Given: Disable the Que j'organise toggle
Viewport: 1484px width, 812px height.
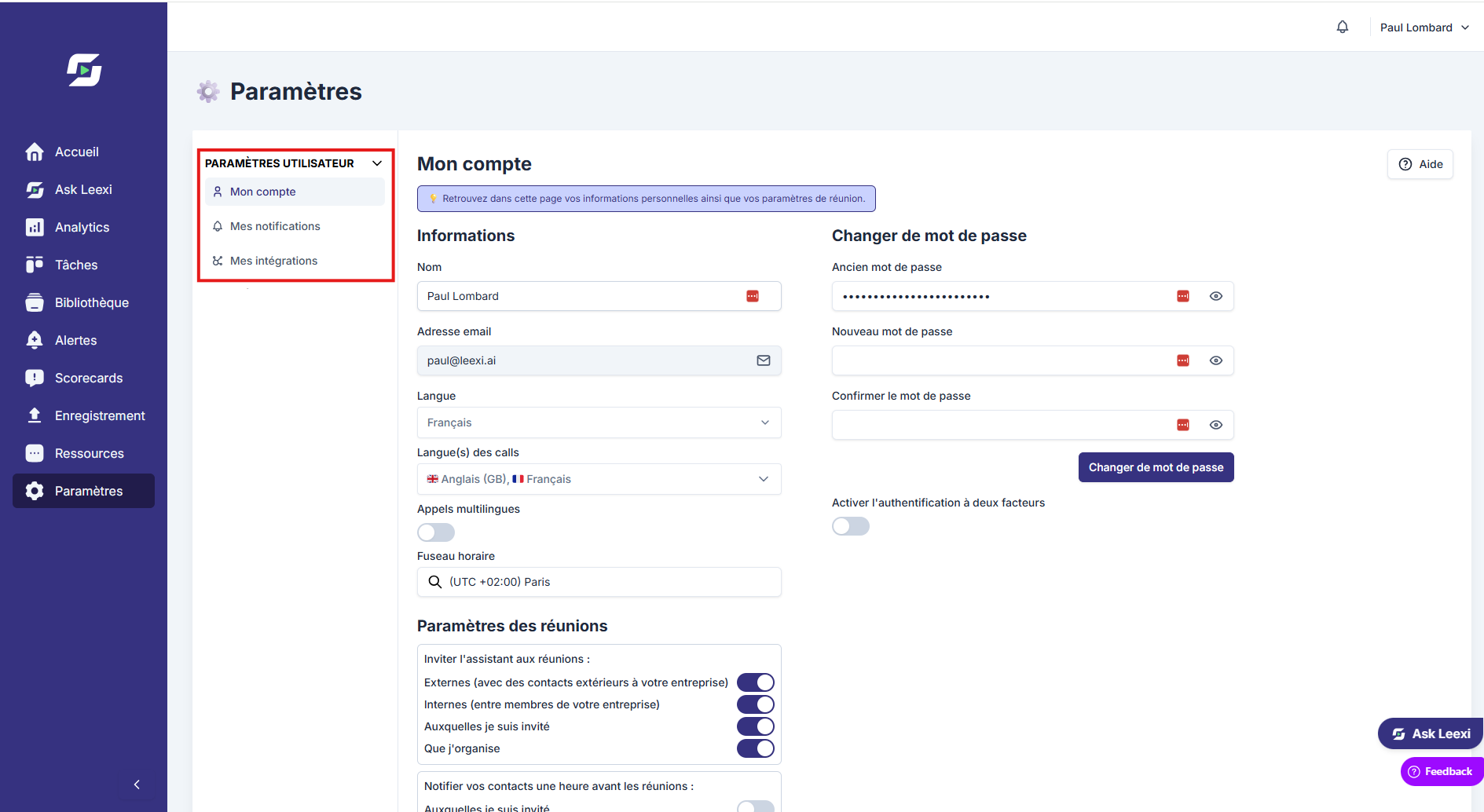Looking at the screenshot, I should point(756,748).
